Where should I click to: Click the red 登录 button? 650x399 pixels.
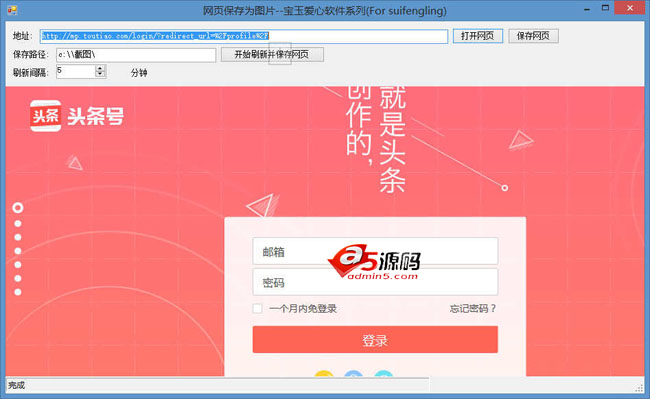[375, 340]
